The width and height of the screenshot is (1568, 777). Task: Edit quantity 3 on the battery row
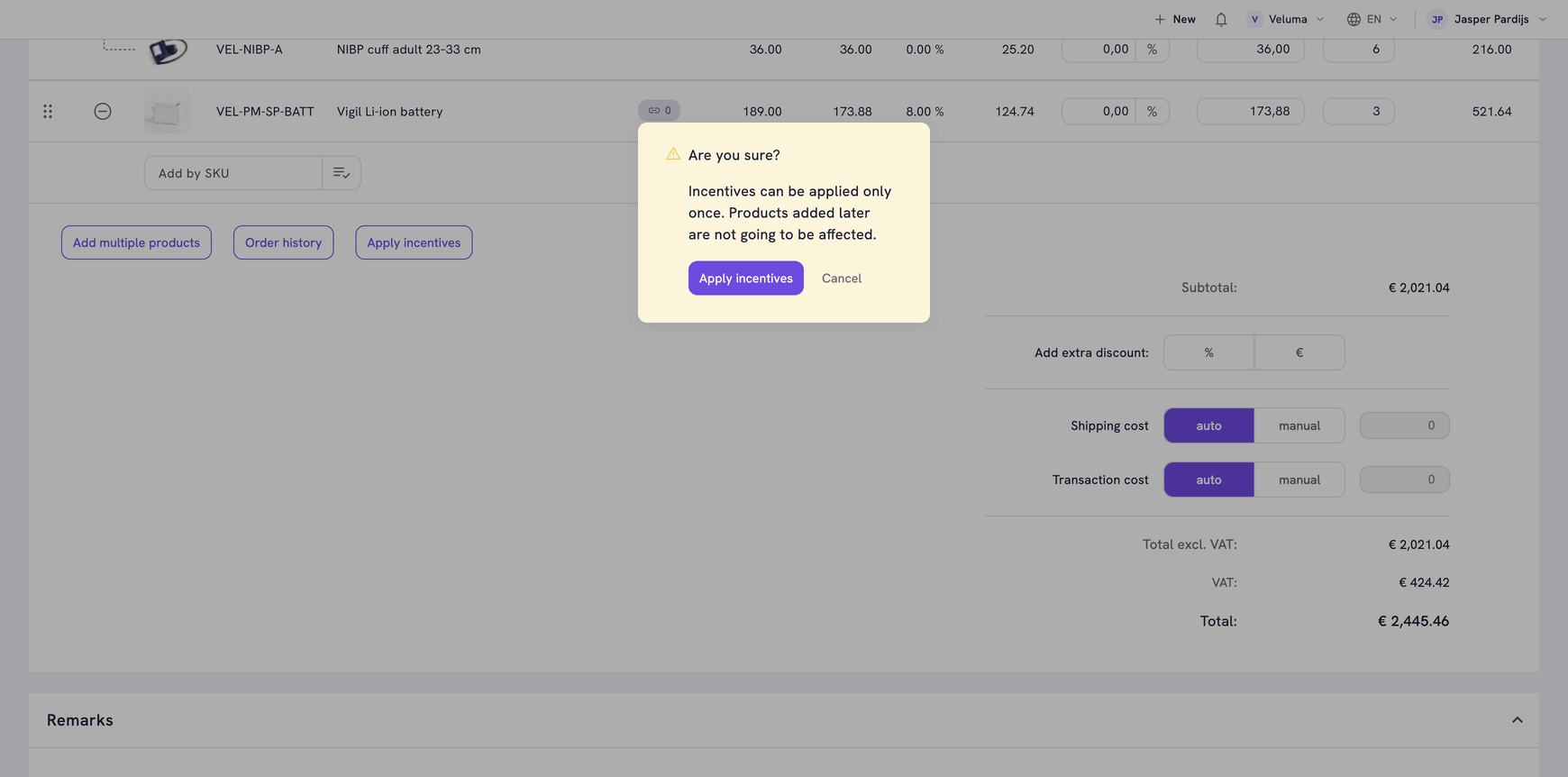[x=1359, y=112]
